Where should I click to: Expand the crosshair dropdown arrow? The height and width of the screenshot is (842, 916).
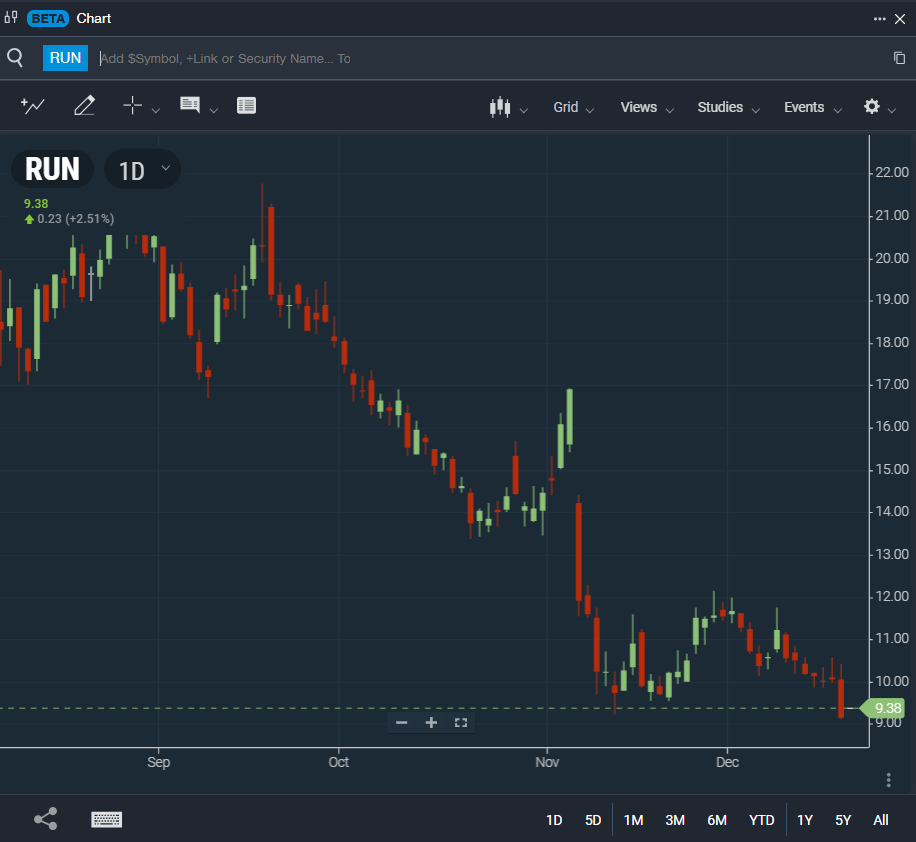155,110
